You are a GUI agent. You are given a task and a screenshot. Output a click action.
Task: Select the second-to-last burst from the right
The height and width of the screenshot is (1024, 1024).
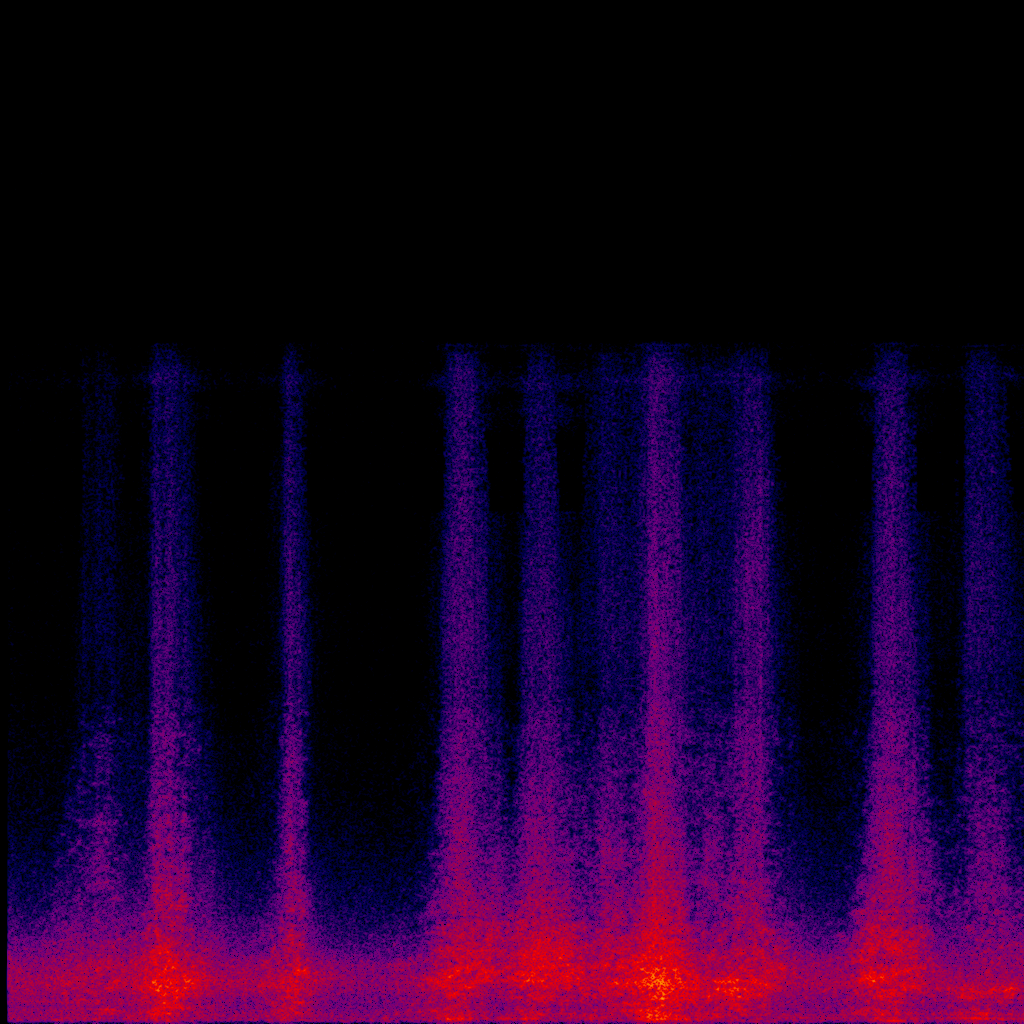891,600
